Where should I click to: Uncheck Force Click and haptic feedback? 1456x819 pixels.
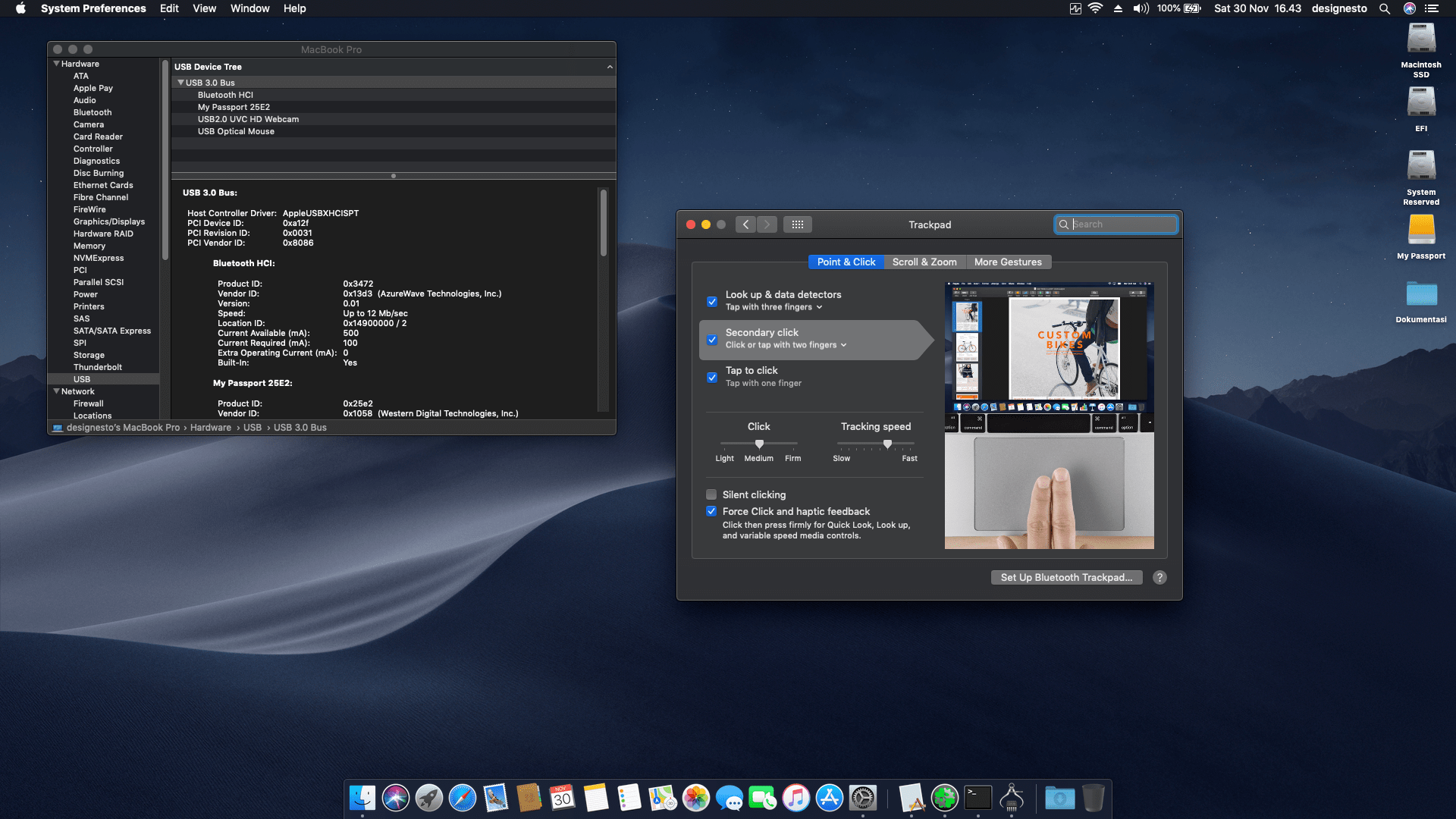[711, 511]
